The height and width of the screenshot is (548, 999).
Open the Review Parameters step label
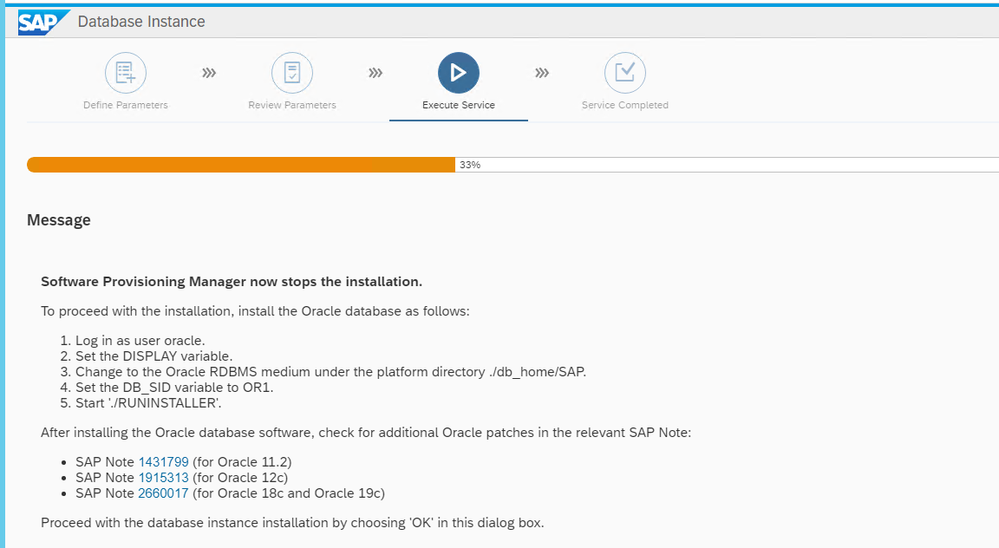(x=292, y=105)
